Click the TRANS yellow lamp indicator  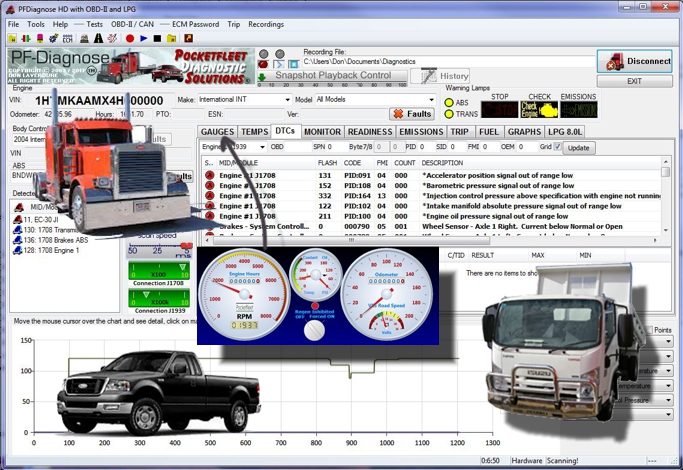[x=449, y=114]
